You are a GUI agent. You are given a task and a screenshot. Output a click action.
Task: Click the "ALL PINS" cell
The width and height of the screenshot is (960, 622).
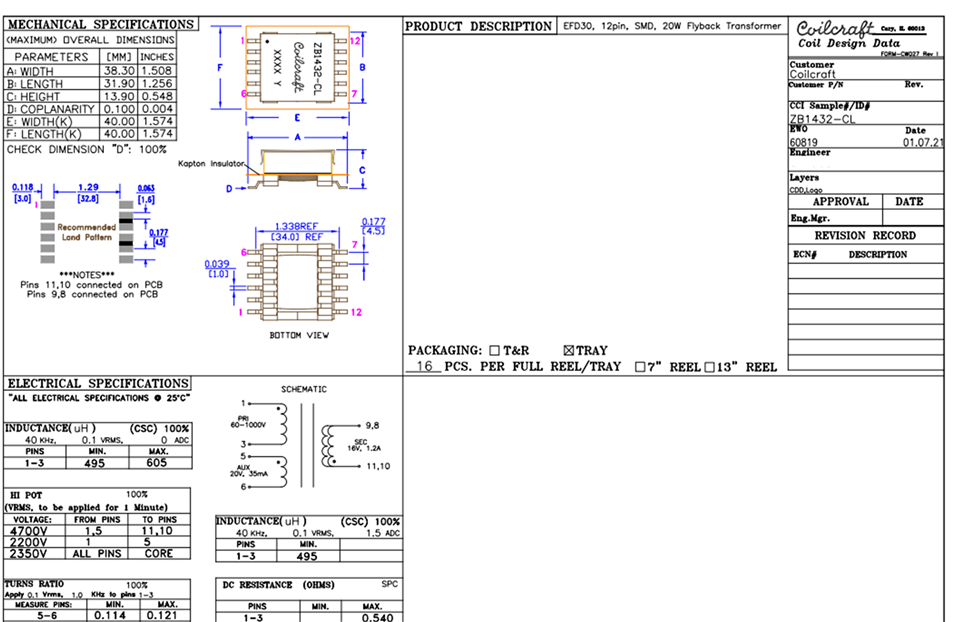97,553
